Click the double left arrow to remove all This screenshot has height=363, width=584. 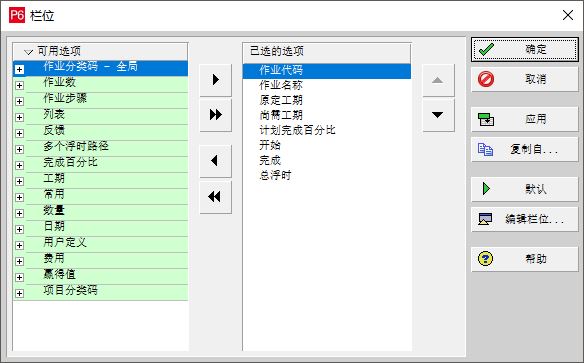point(215,197)
